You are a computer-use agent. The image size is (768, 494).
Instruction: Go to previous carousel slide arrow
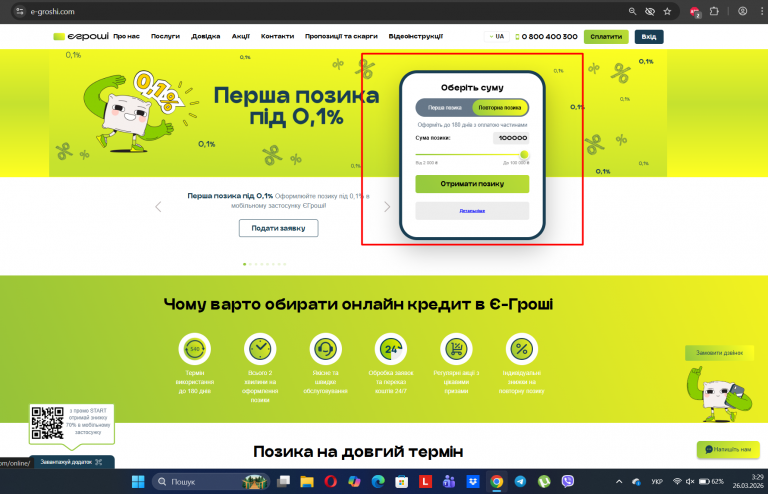pyautogui.click(x=158, y=207)
